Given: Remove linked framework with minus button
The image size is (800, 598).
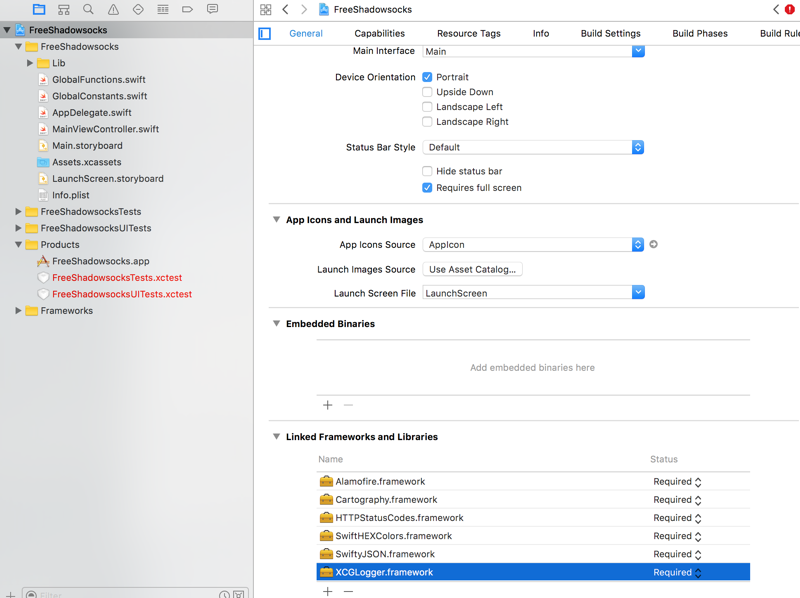Looking at the screenshot, I should [x=348, y=591].
